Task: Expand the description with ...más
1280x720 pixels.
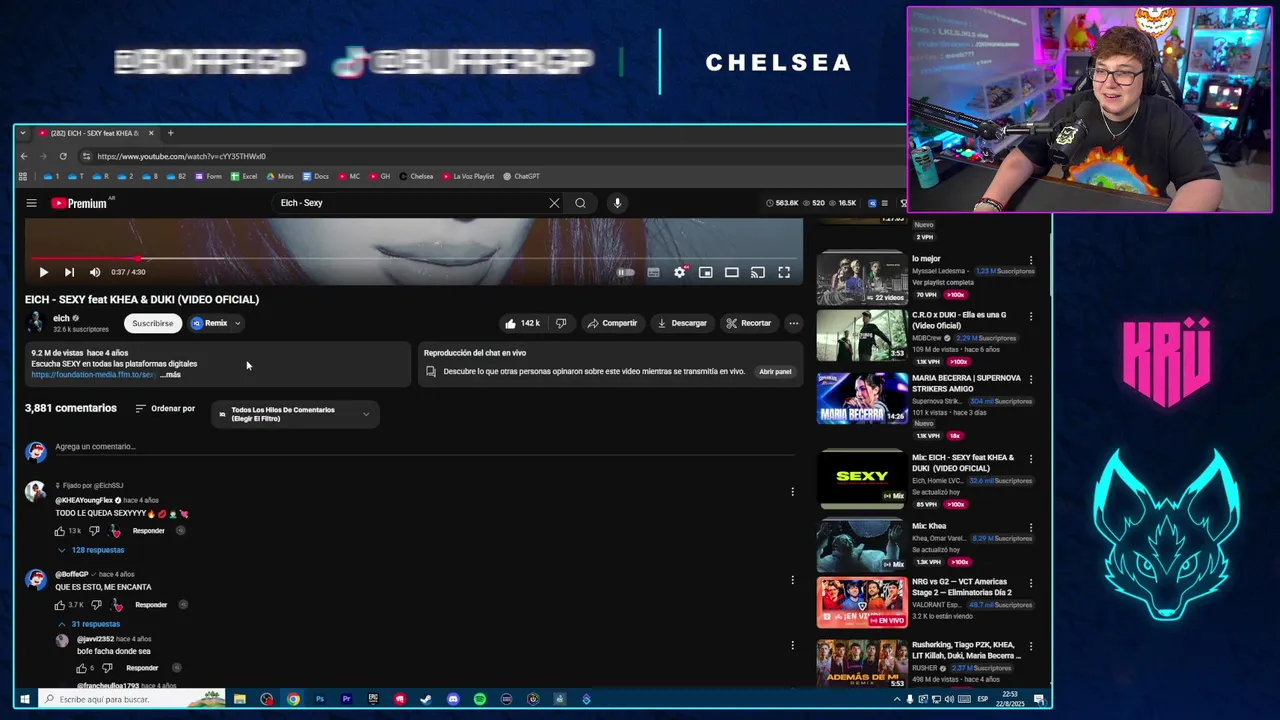Action: point(170,375)
